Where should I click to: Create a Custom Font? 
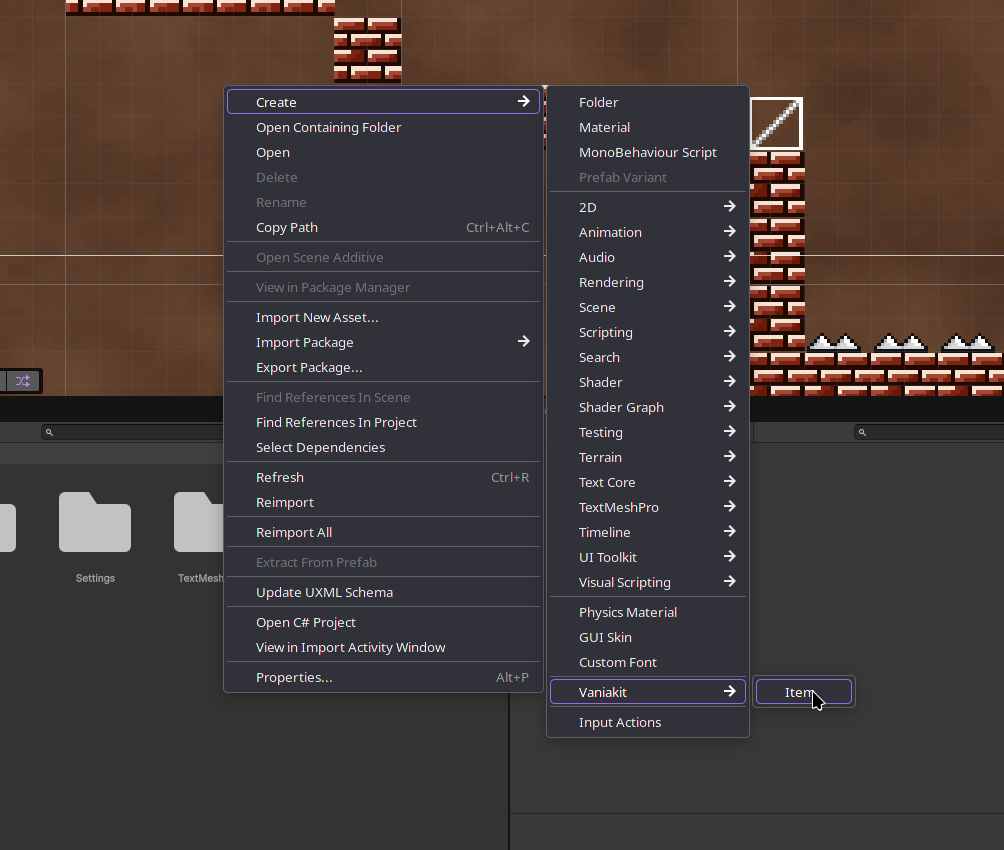(x=647, y=662)
